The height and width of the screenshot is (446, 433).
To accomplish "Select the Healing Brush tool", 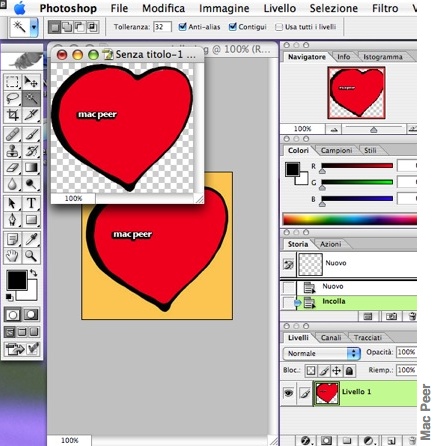I will pyautogui.click(x=13, y=135).
